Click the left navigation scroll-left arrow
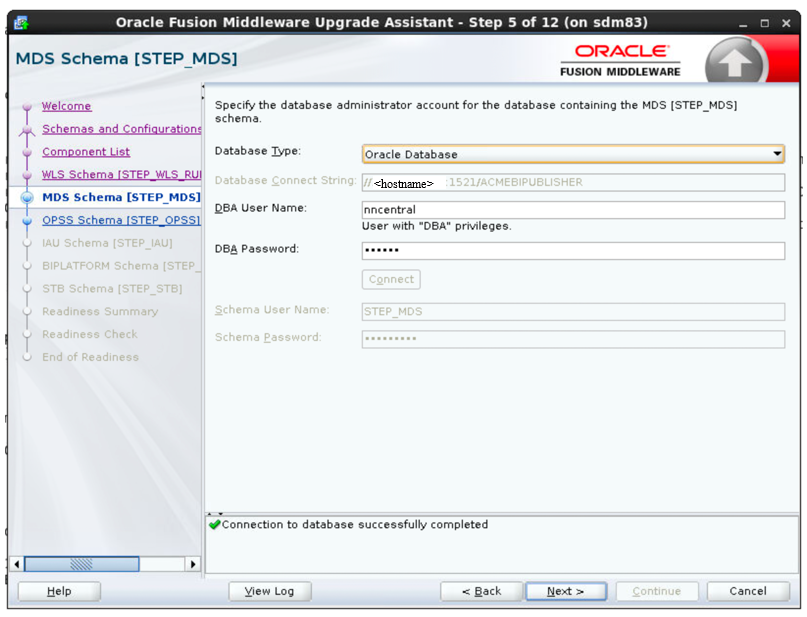 (x=17, y=564)
